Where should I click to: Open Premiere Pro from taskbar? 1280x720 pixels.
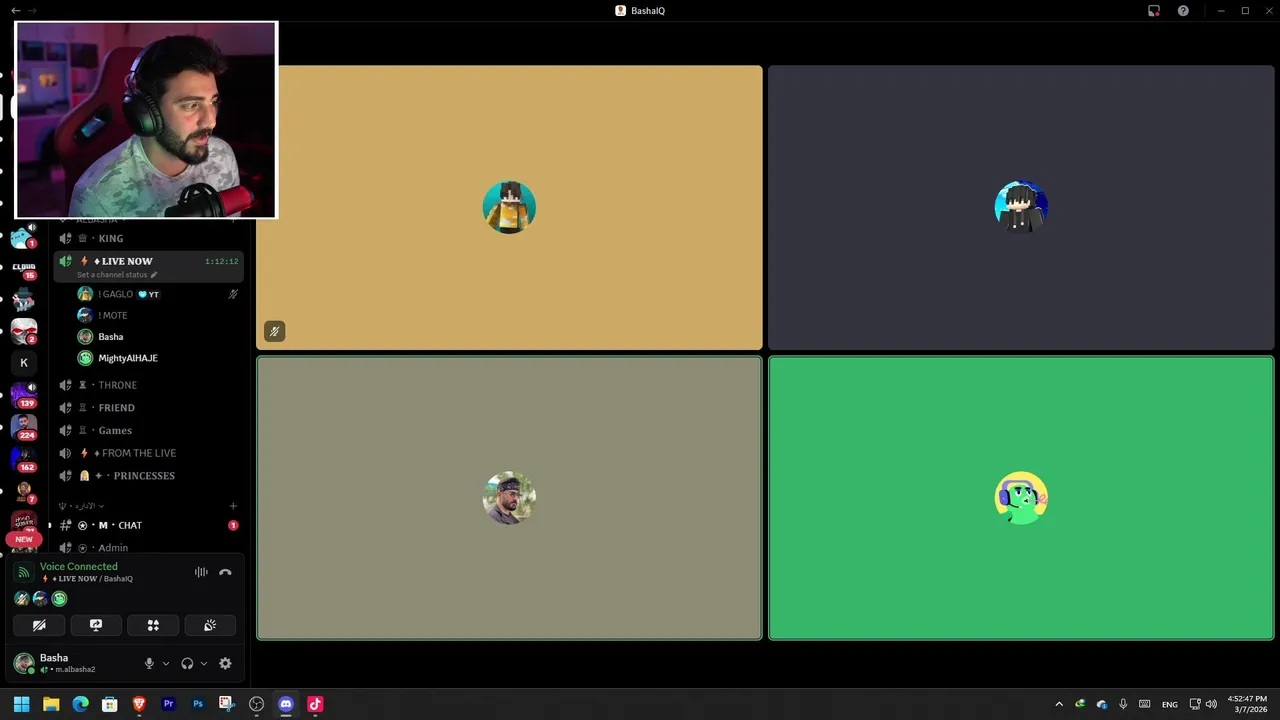tap(168, 704)
